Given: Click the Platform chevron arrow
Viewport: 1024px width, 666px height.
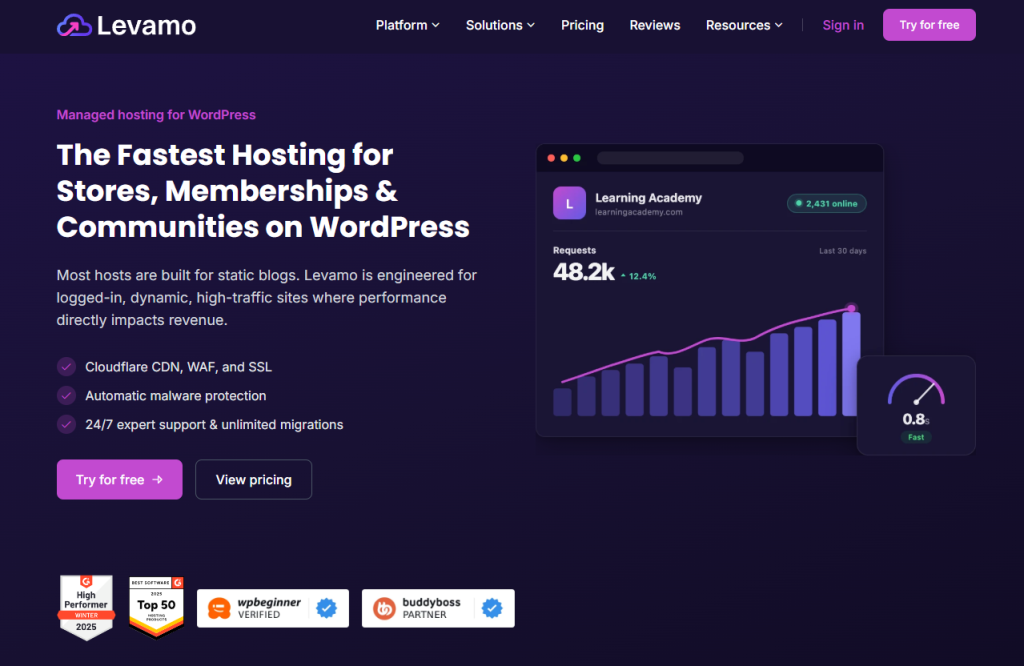Looking at the screenshot, I should [436, 25].
